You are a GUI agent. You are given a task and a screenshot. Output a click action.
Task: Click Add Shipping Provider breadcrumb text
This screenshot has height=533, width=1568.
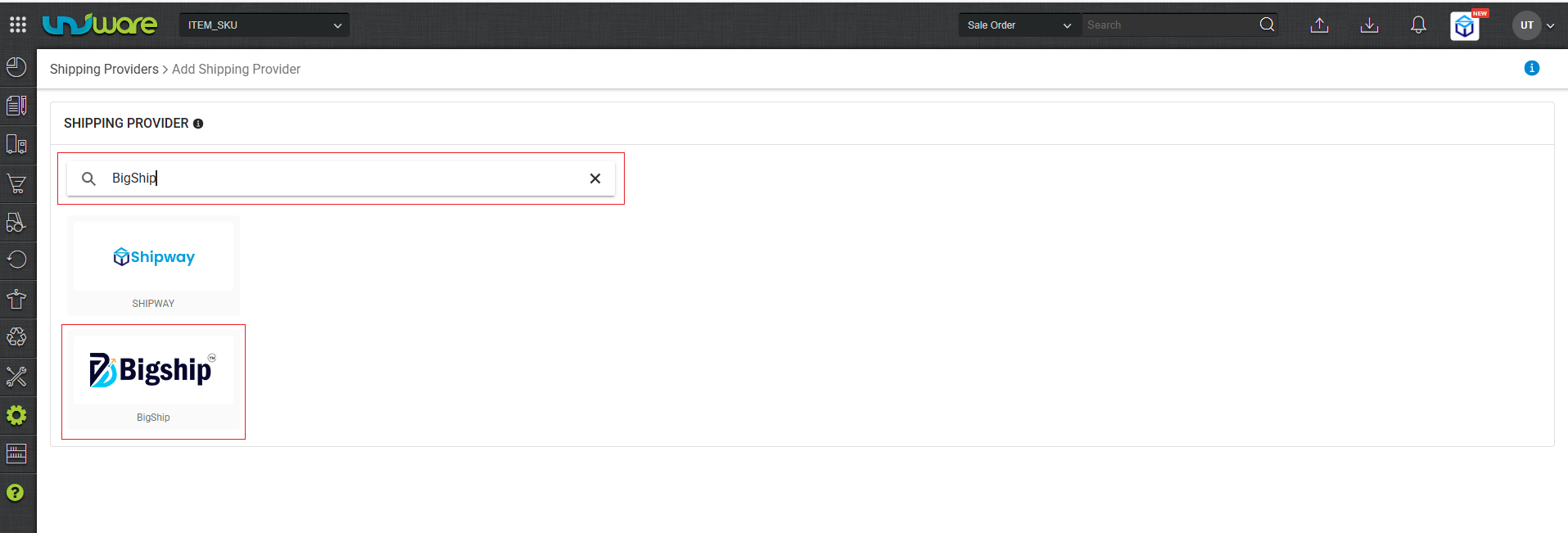[236, 70]
